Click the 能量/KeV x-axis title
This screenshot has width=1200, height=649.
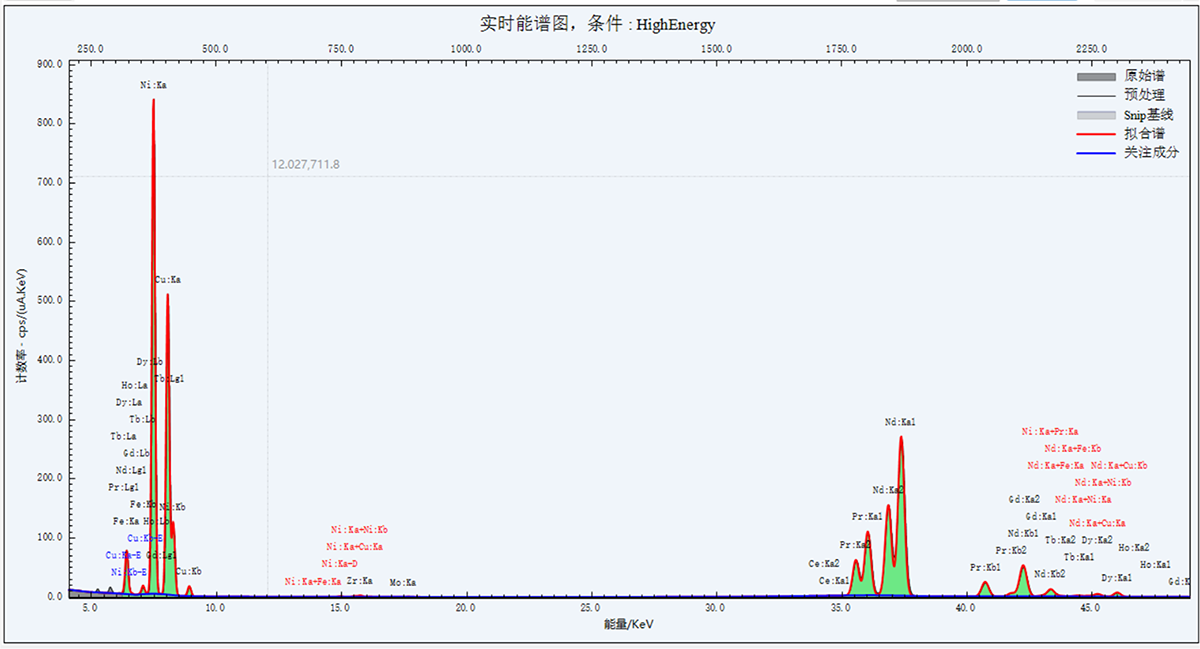[x=628, y=624]
